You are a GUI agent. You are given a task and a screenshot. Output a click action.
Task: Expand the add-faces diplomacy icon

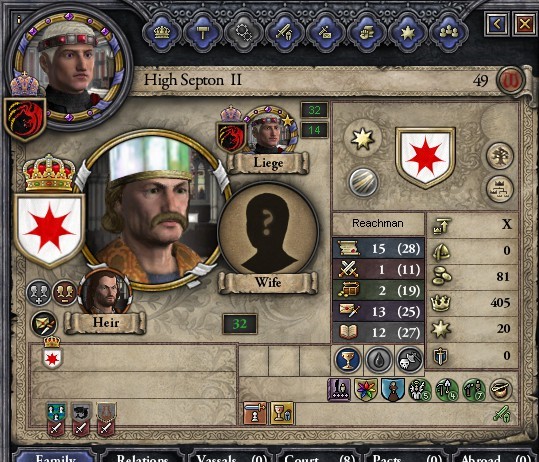point(39,292)
